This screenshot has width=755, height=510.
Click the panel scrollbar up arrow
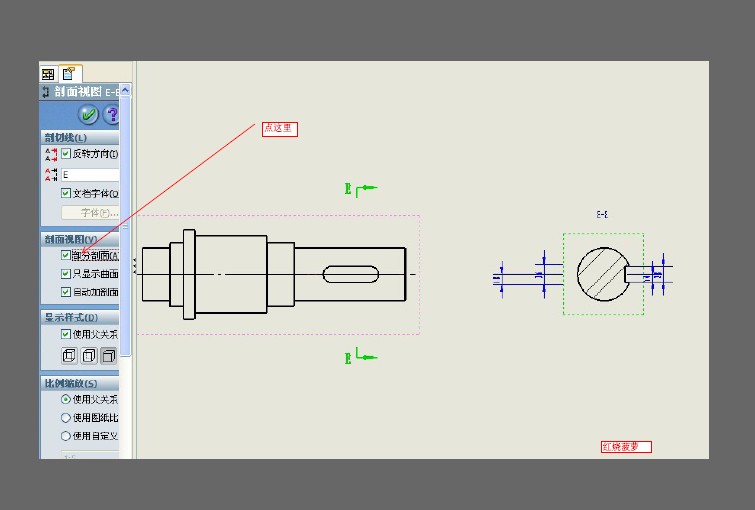coord(125,90)
